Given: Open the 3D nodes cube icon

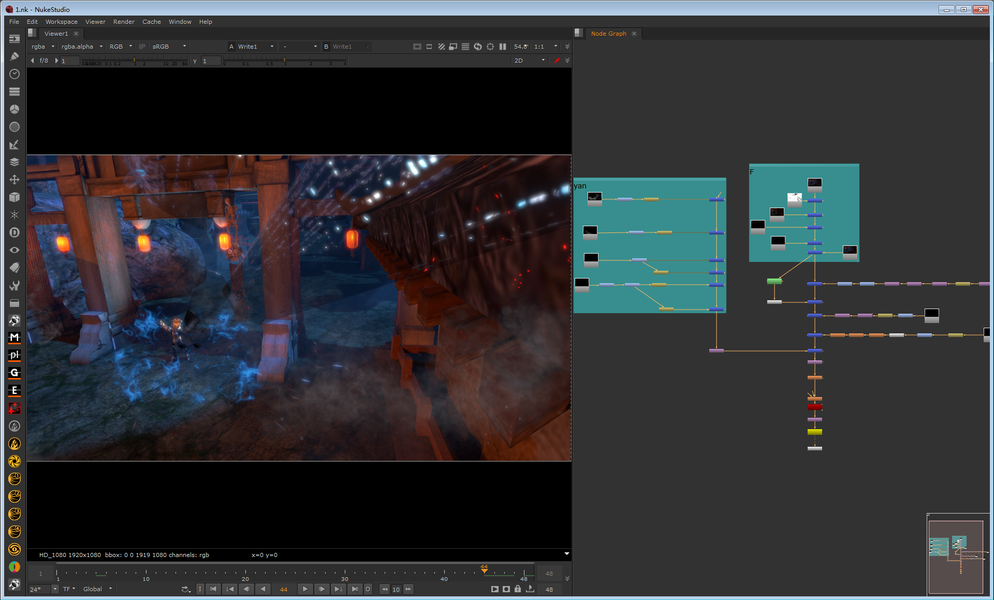Looking at the screenshot, I should click(14, 197).
